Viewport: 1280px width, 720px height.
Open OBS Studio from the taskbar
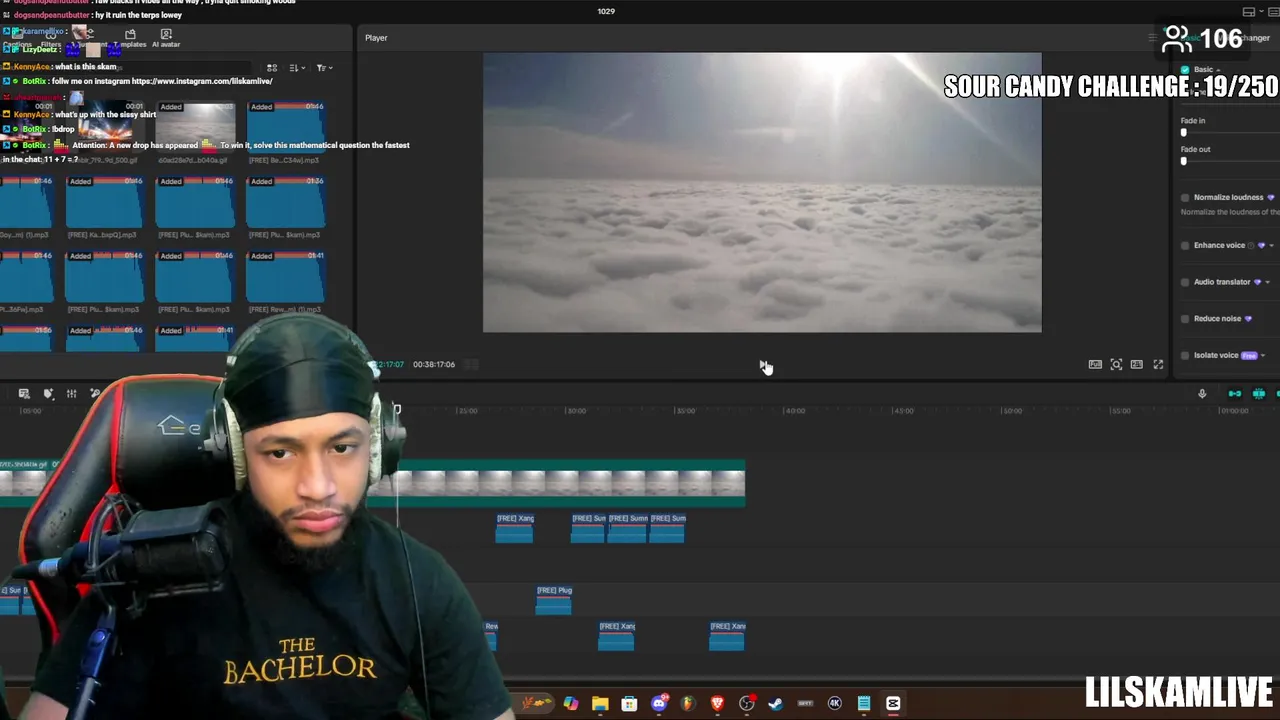click(746, 704)
